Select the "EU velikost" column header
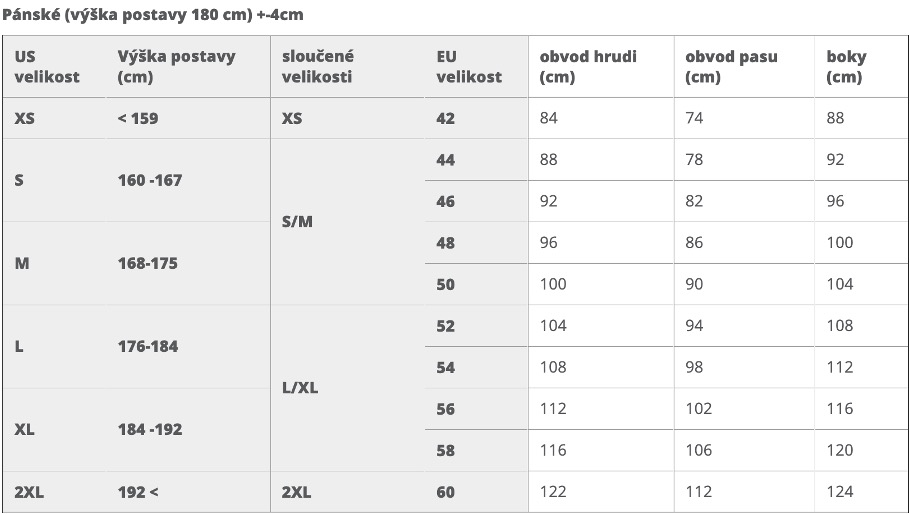 (469, 66)
